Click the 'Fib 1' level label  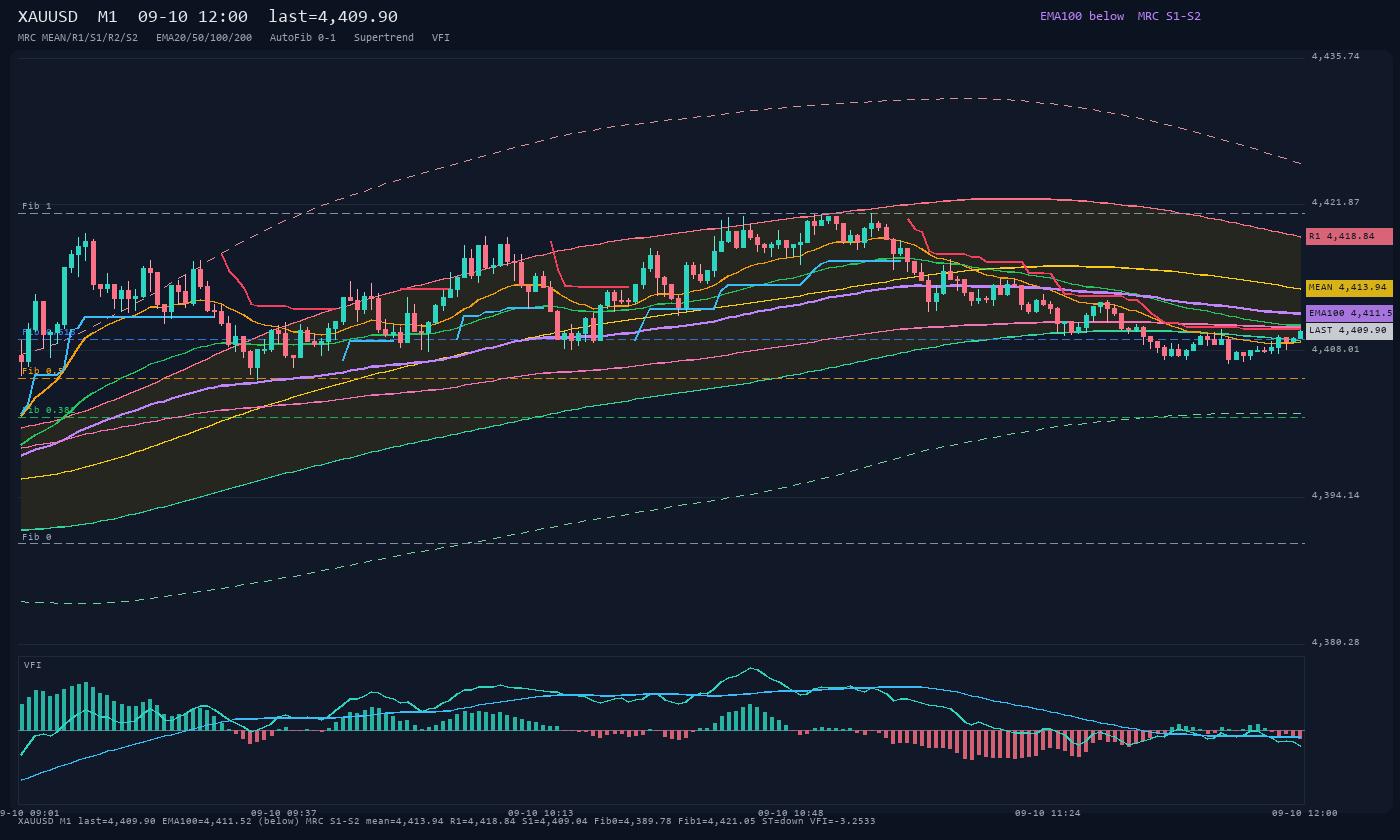click(x=37, y=206)
